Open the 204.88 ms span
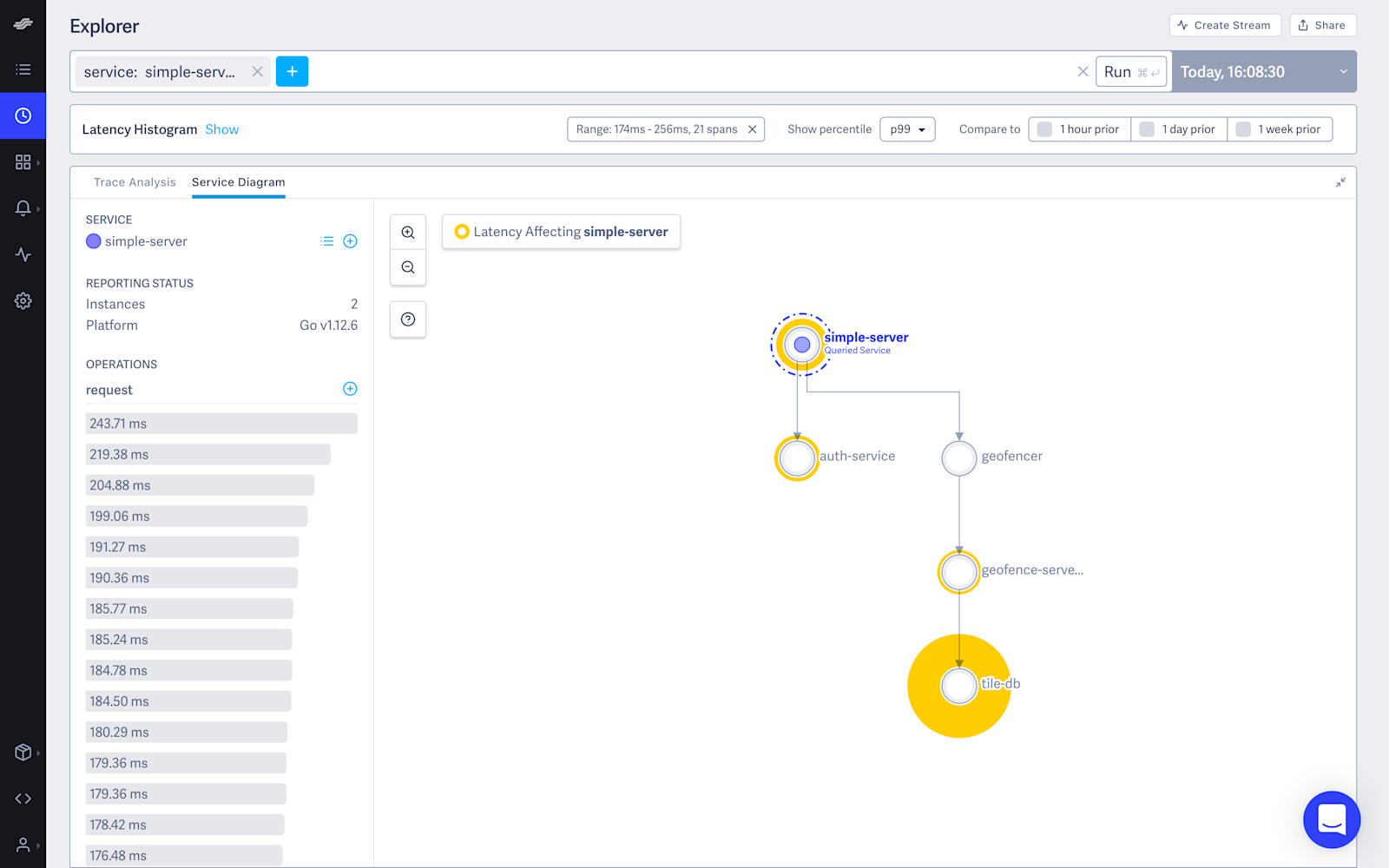This screenshot has height=868, width=1389. click(x=200, y=485)
